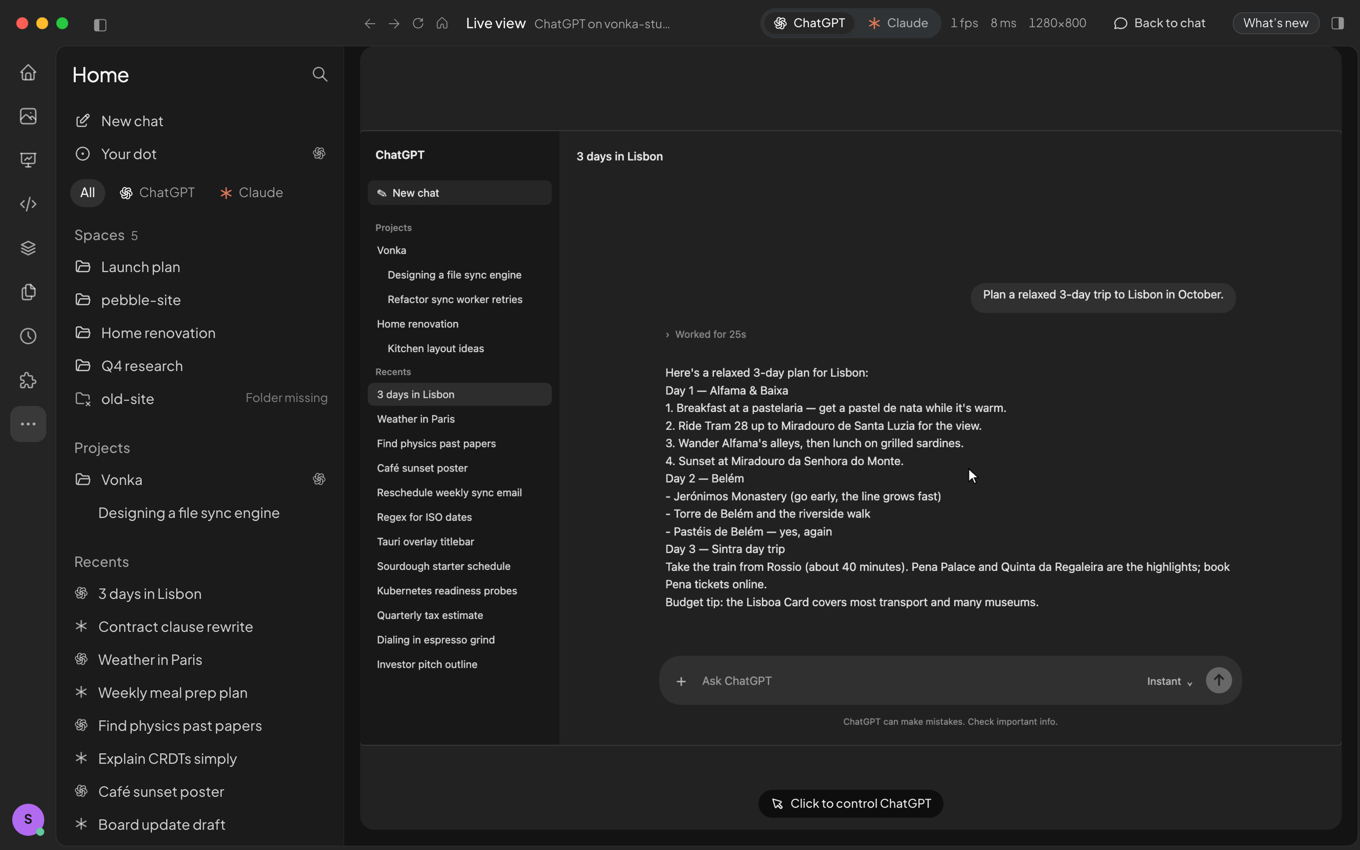The width and height of the screenshot is (1360, 850).
Task: Expand the Worked for 25s details
Action: (x=706, y=334)
